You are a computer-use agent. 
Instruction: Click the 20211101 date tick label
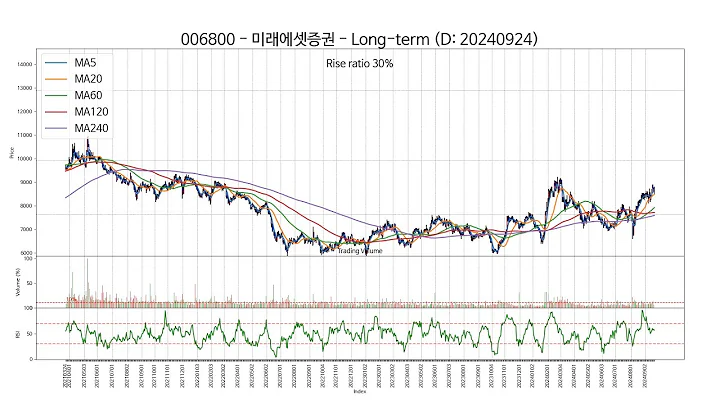(168, 376)
